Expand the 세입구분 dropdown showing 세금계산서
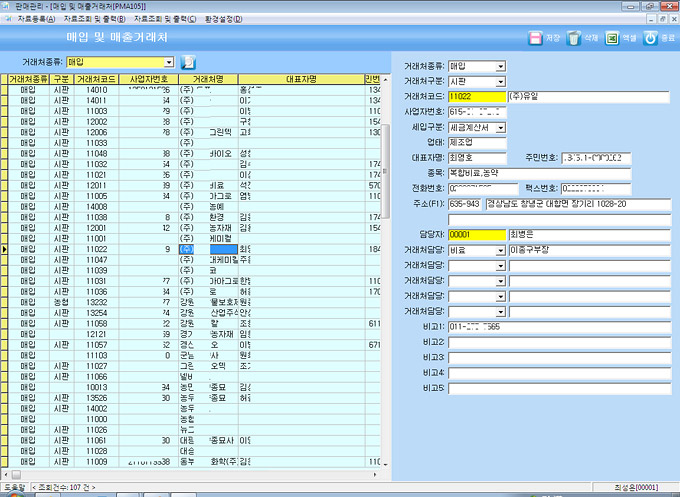The image size is (680, 497). pos(501,128)
